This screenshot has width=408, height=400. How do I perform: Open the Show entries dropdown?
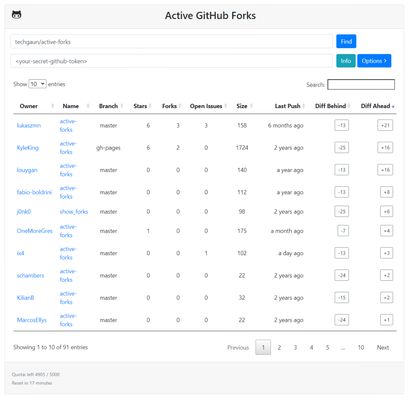click(37, 84)
